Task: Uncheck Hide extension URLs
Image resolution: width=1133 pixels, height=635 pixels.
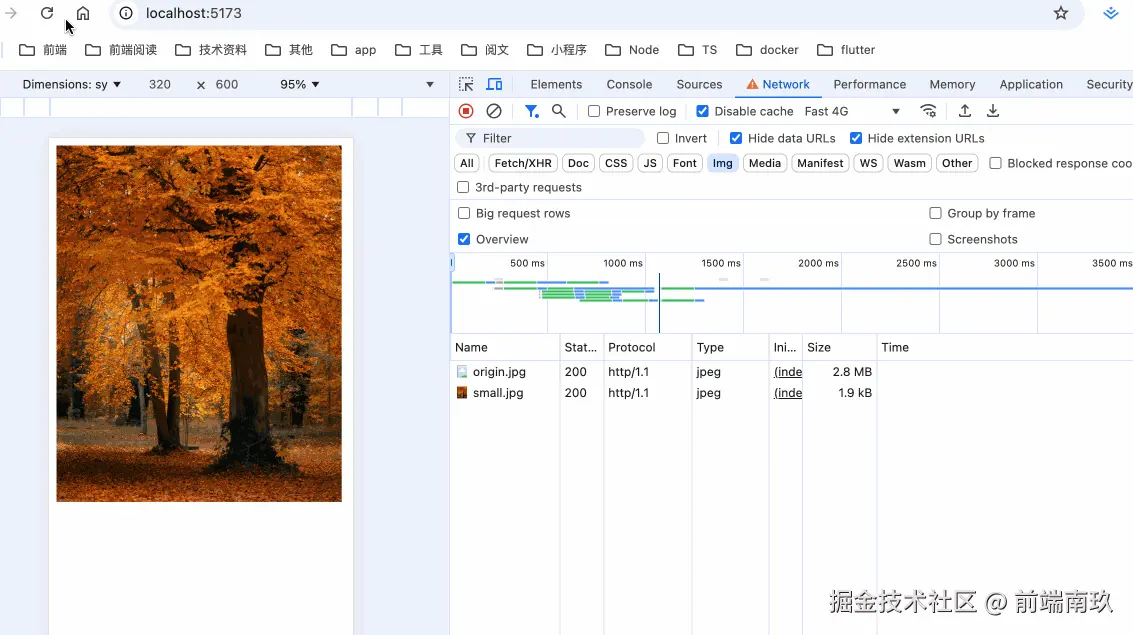Action: point(856,138)
